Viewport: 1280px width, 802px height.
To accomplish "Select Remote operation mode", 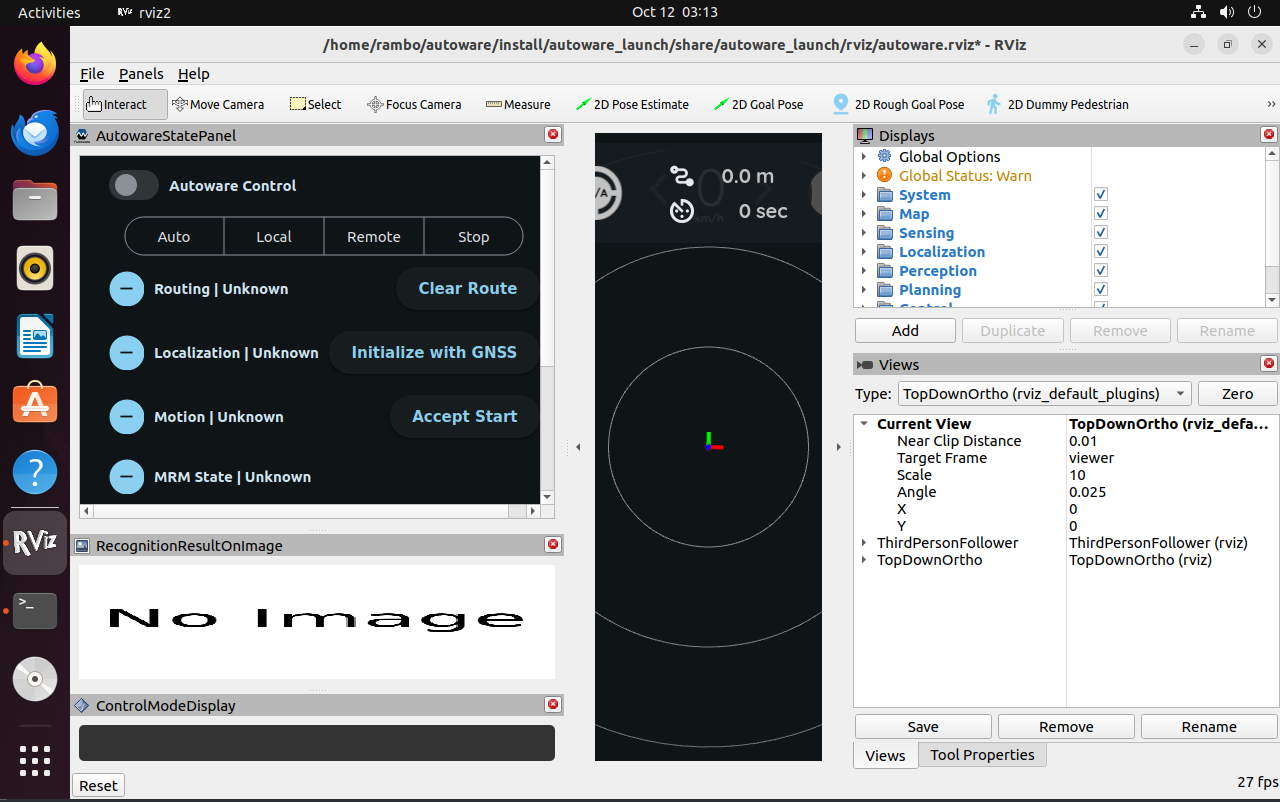I will pyautogui.click(x=374, y=237).
